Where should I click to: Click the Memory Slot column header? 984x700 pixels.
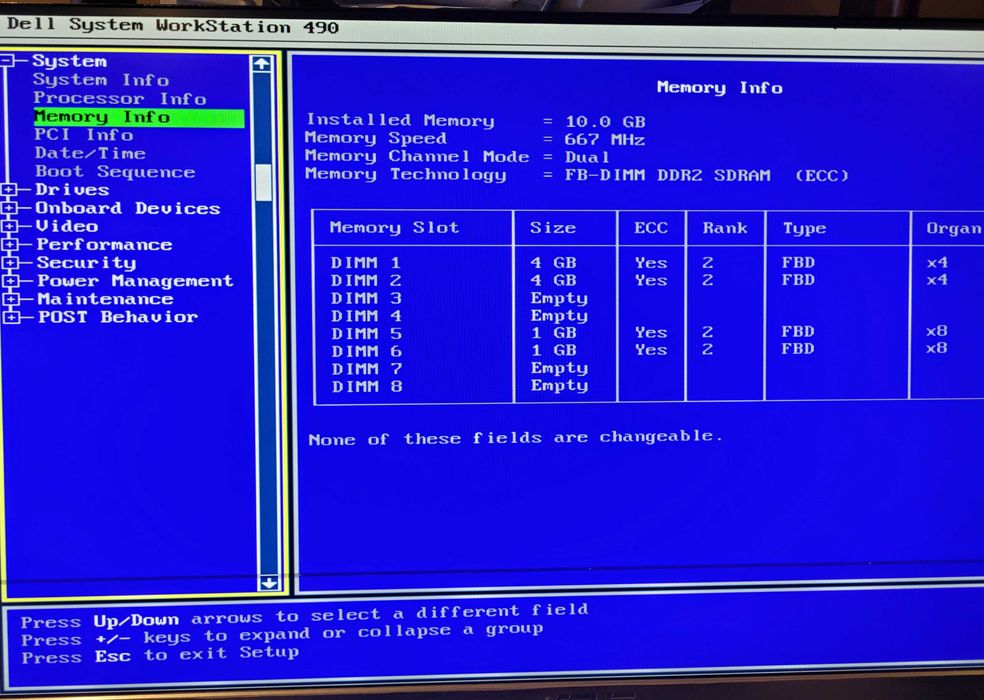pyautogui.click(x=394, y=227)
